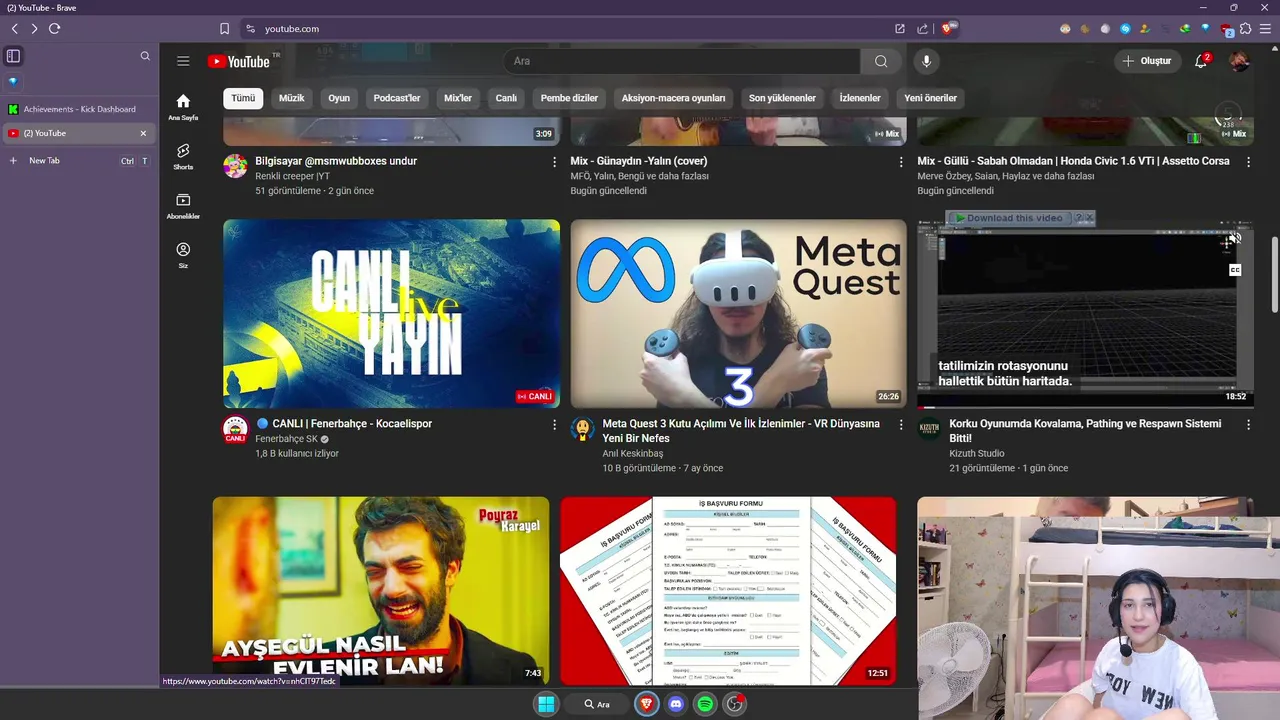Click Download this video button
The image size is (1280, 720).
(x=1008, y=218)
